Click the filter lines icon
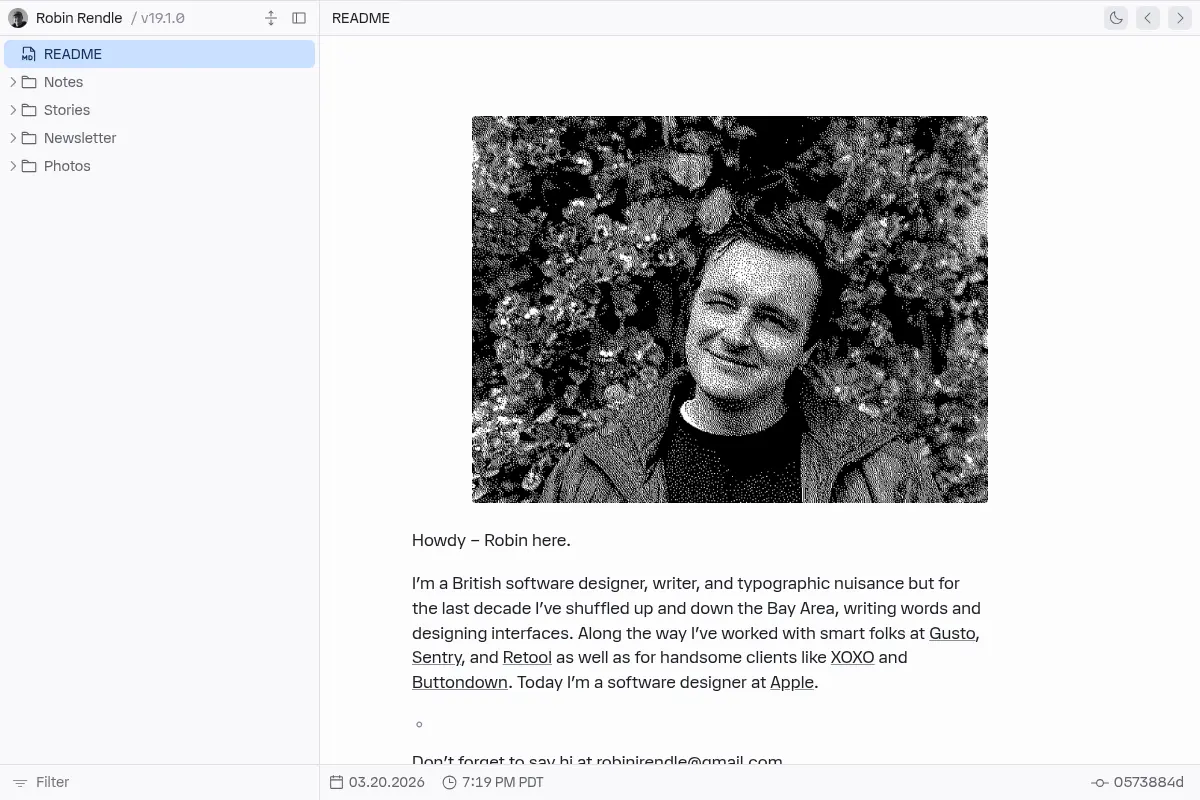The height and width of the screenshot is (800, 1200). [20, 782]
